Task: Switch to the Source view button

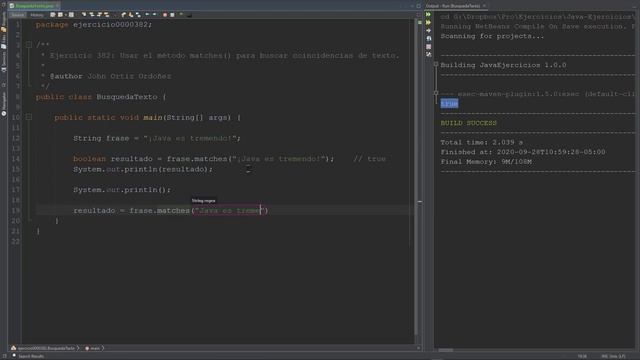Action: [18, 15]
